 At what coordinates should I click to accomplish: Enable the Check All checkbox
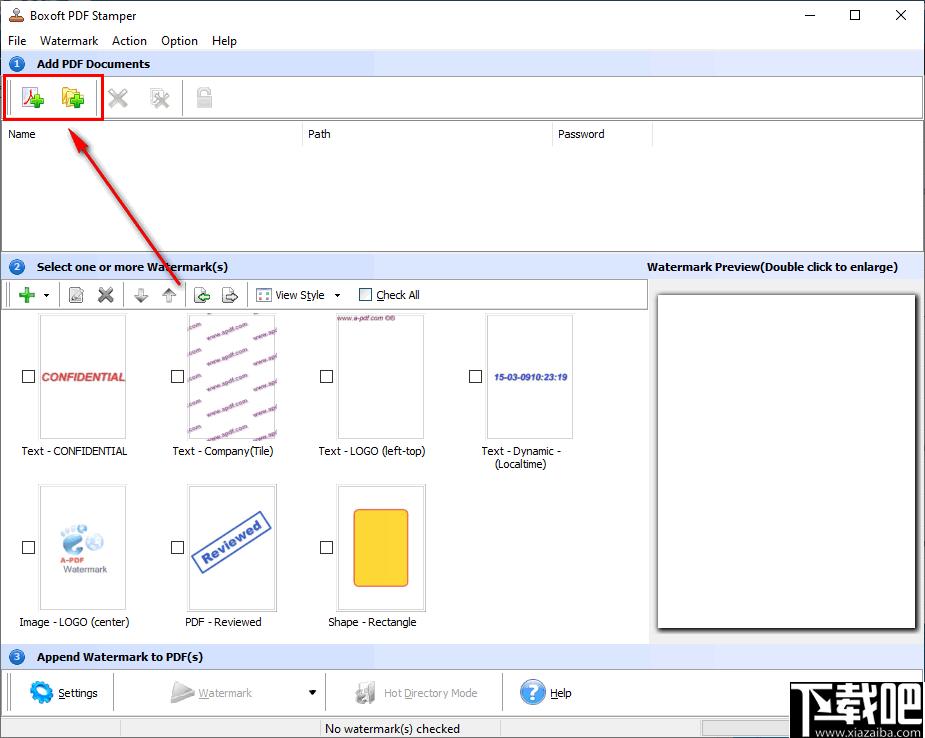(366, 295)
